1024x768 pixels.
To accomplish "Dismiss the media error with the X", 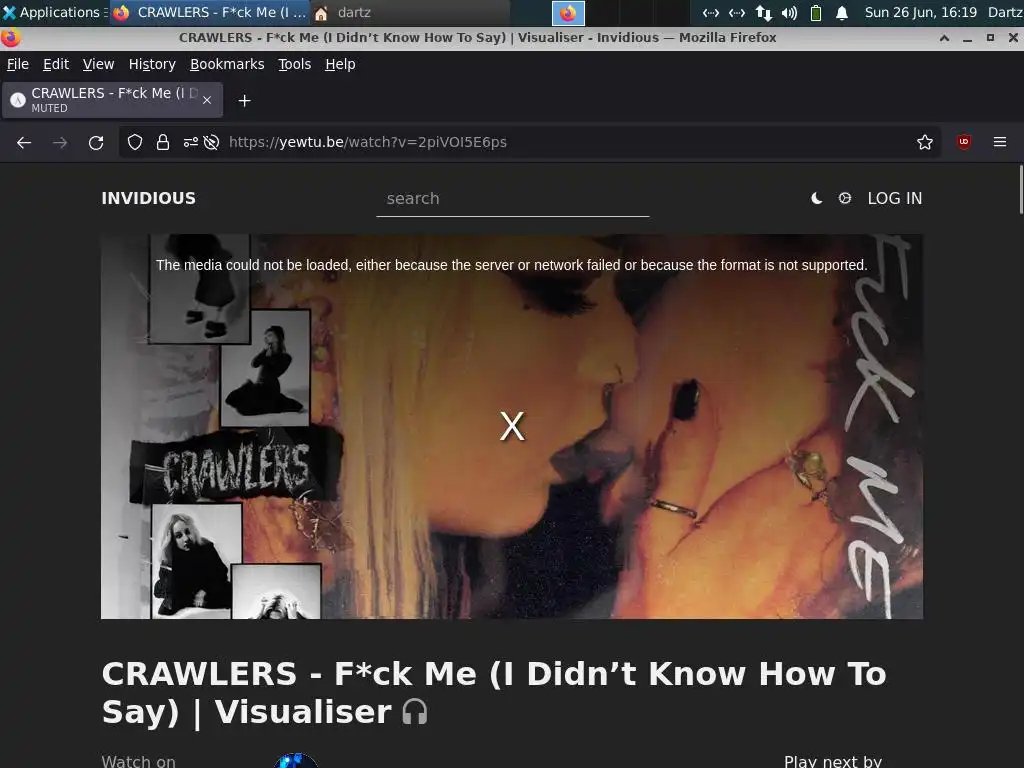I will click(512, 426).
